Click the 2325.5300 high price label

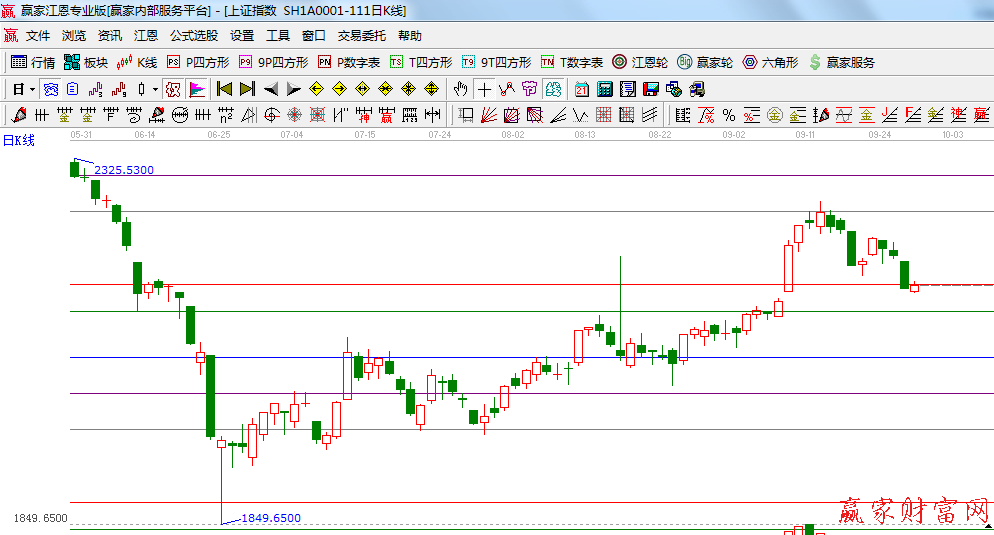pyautogui.click(x=124, y=170)
